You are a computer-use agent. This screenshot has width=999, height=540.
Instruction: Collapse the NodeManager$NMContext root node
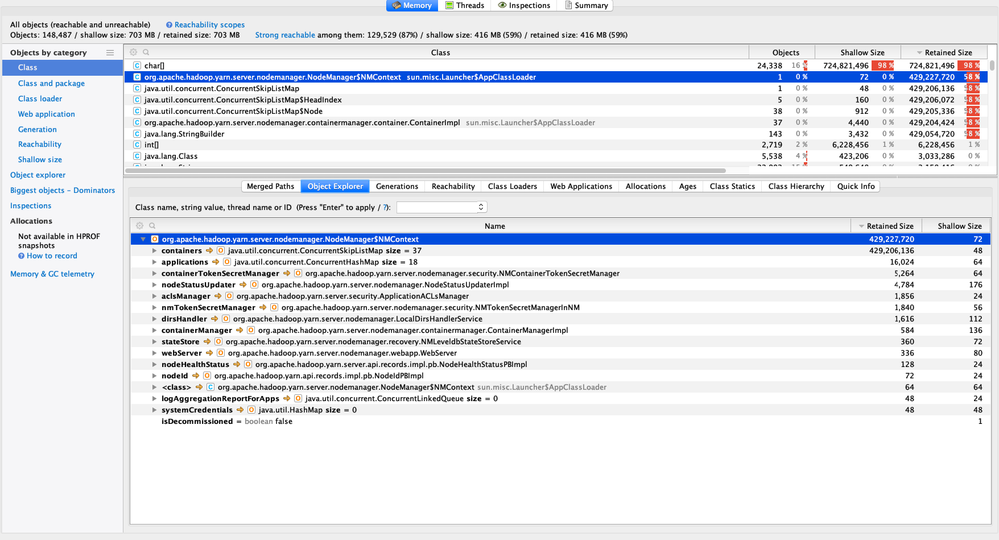(143, 239)
